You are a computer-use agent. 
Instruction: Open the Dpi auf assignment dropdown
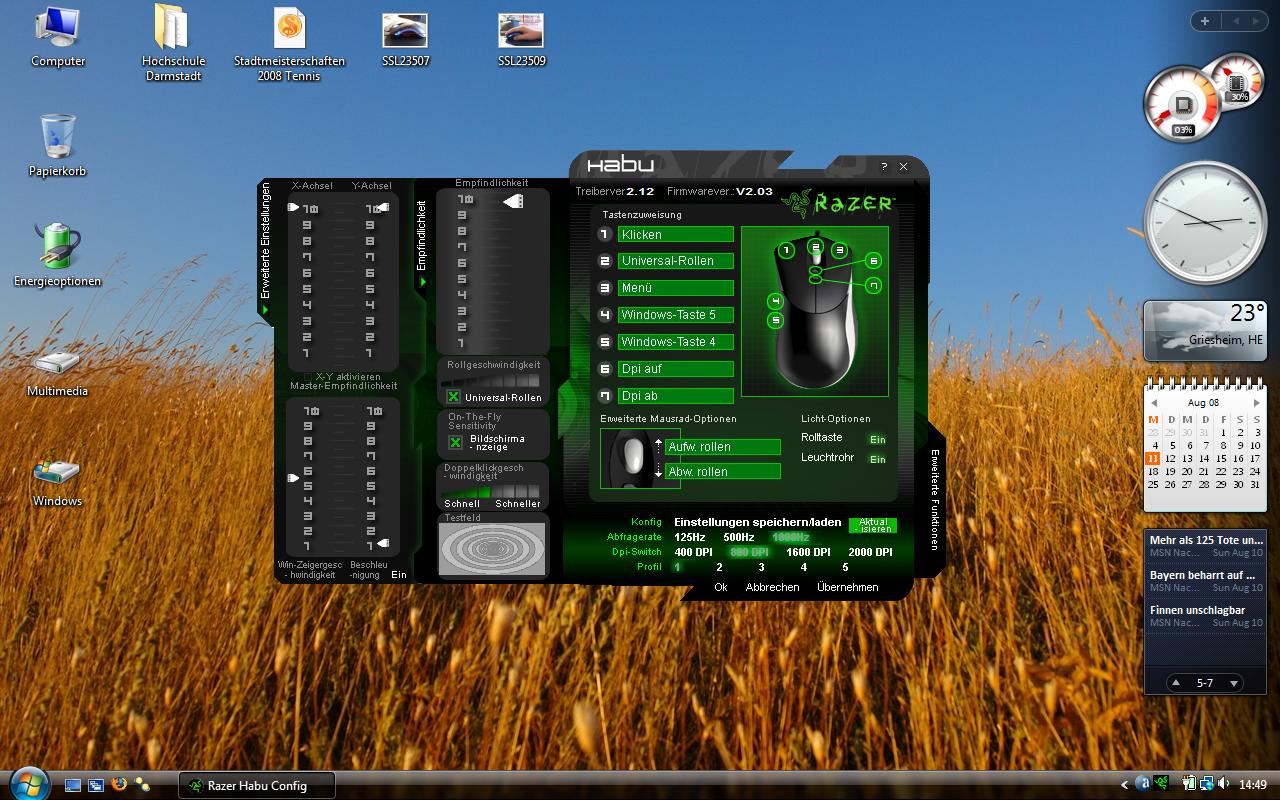(x=676, y=369)
